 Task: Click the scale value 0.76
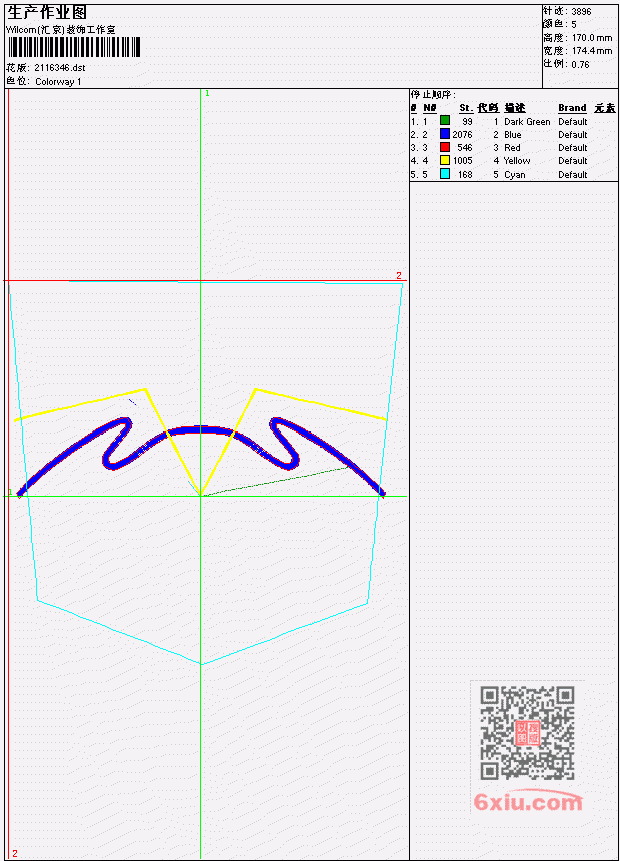click(580, 65)
